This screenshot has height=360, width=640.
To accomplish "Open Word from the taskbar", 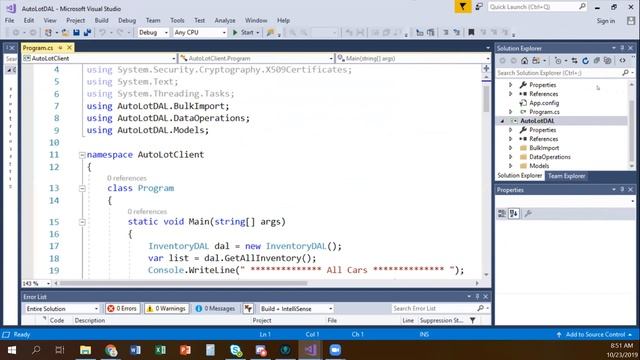I will [x=136, y=350].
